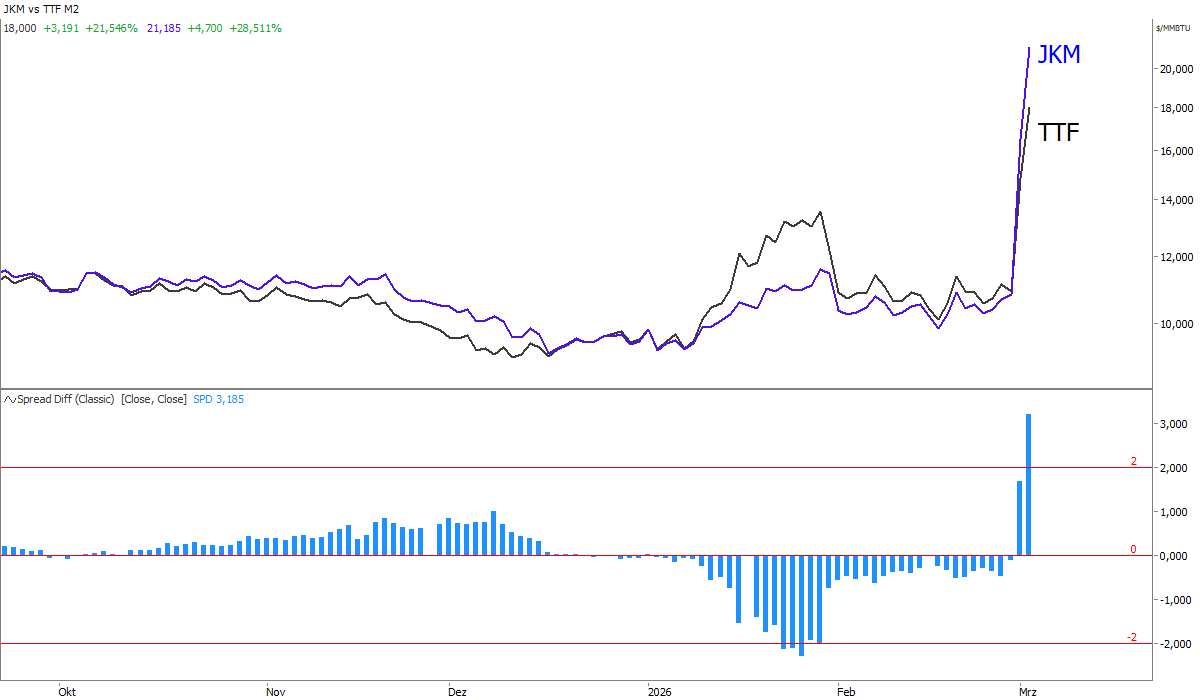Click the 'SPD 3,185' indicator value
The image size is (1200, 700).
[x=218, y=399]
